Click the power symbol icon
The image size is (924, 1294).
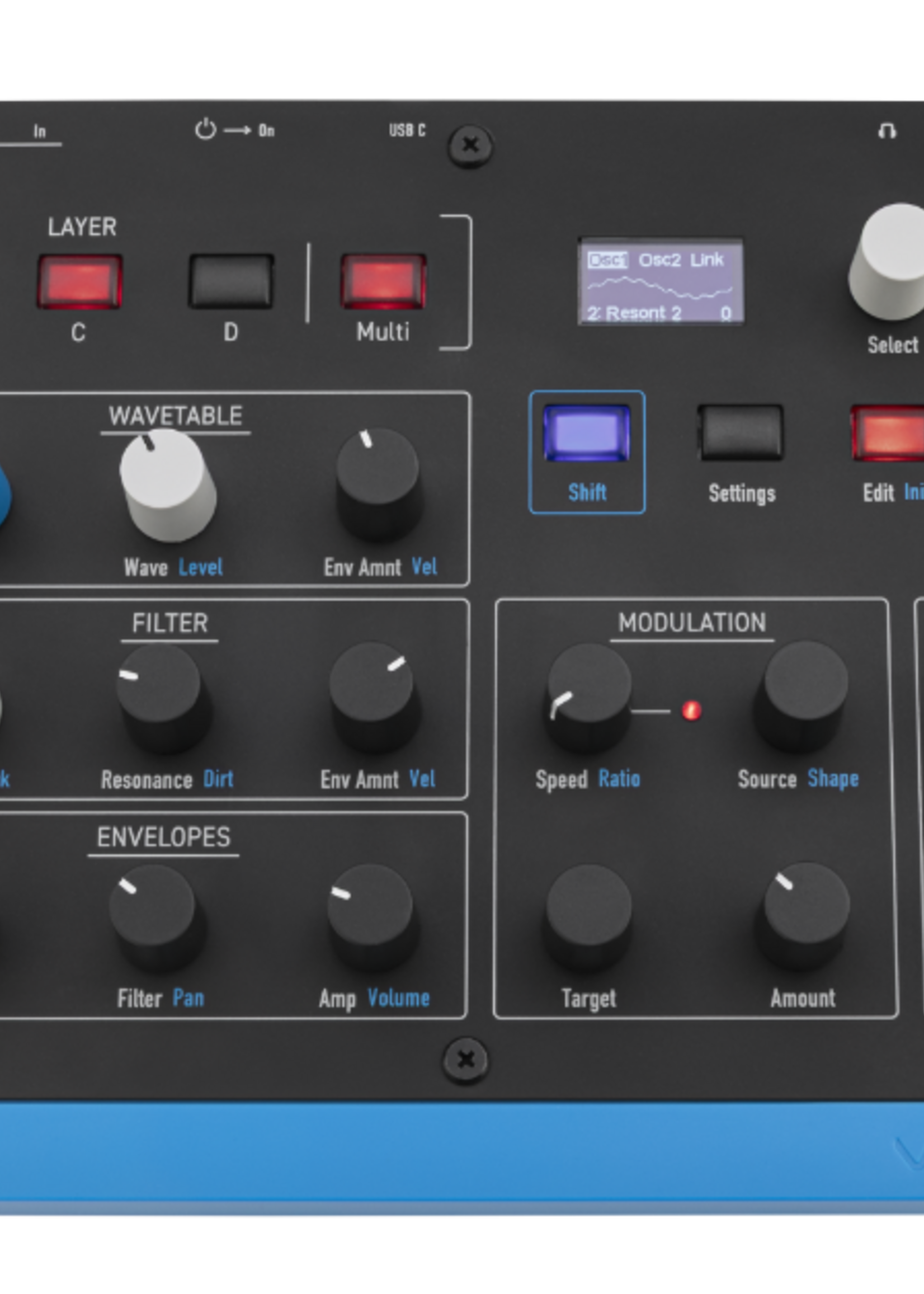coord(205,130)
